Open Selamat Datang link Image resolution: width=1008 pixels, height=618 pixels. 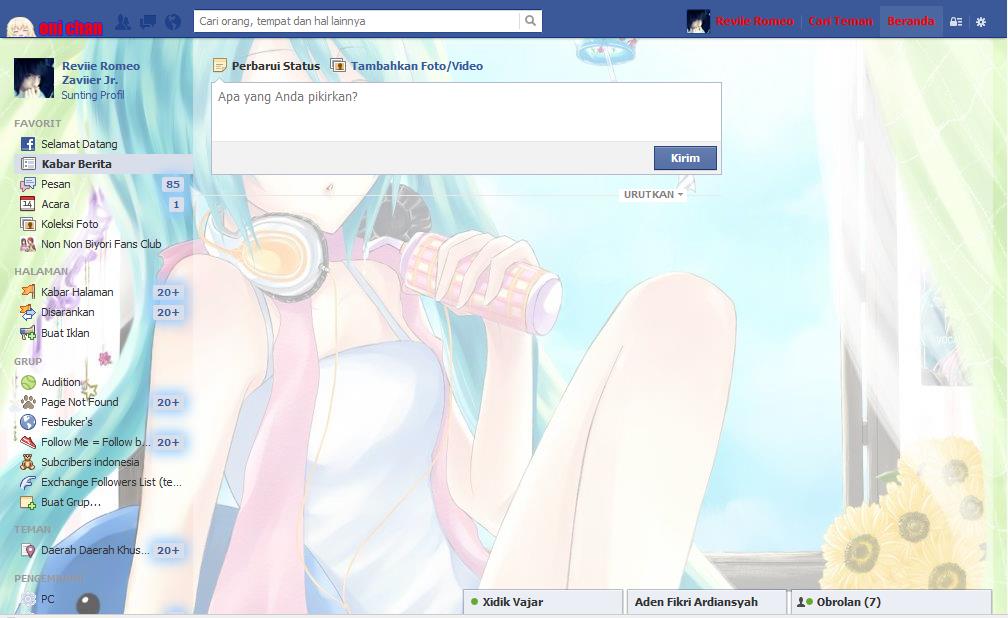click(79, 144)
